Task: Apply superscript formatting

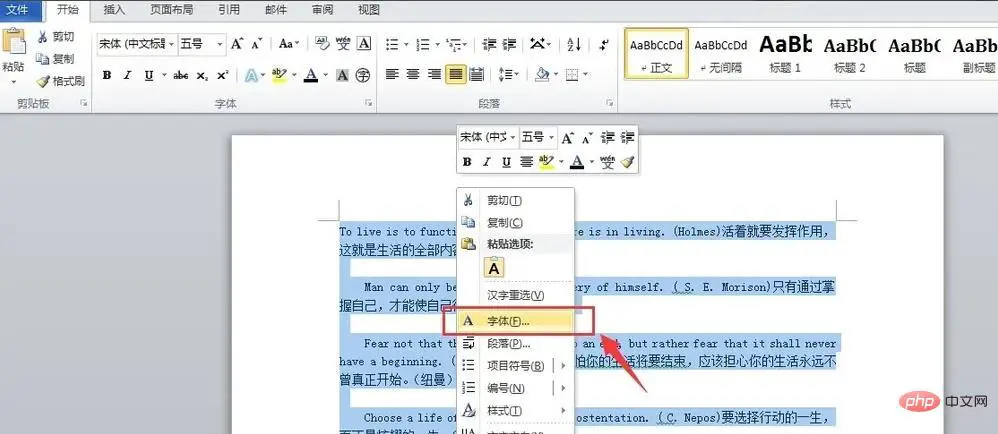Action: (222, 76)
